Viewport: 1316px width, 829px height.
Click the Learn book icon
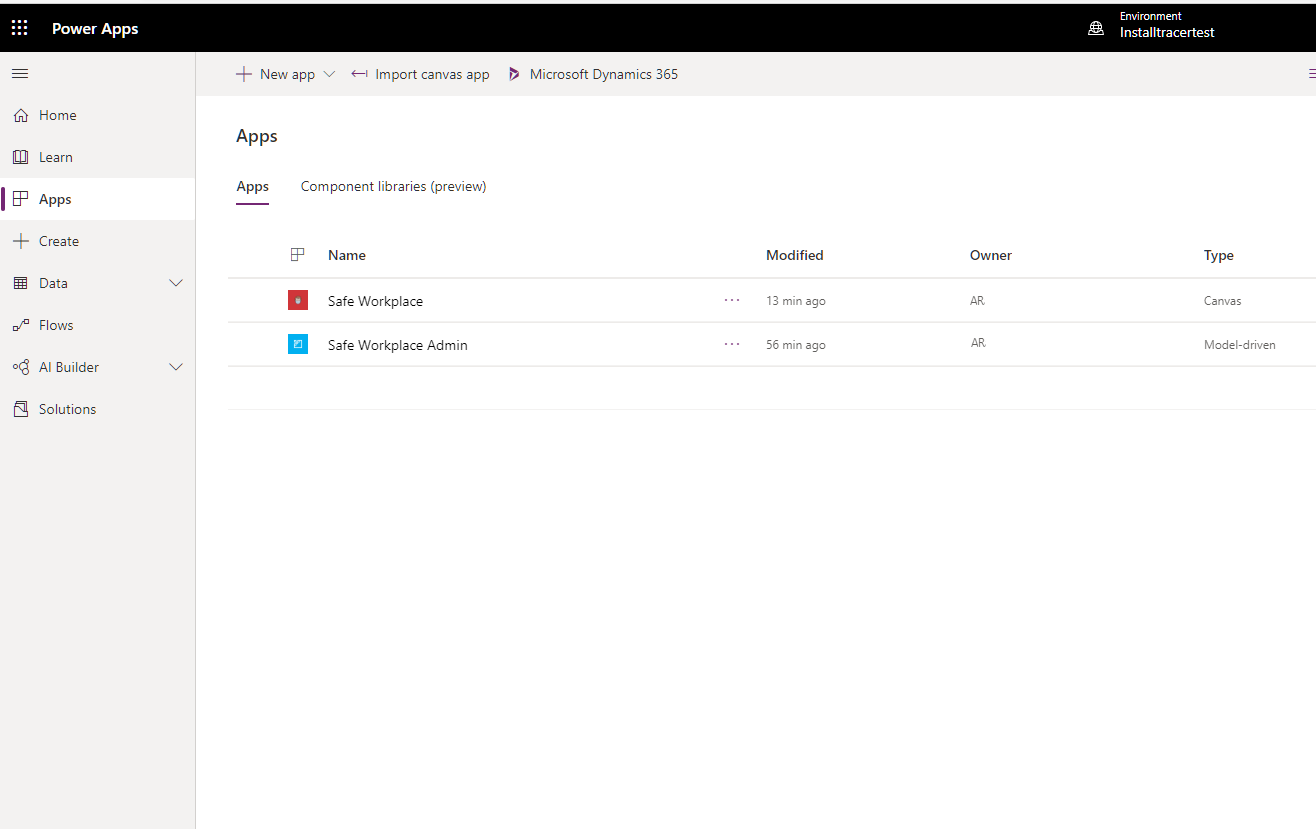[20, 157]
